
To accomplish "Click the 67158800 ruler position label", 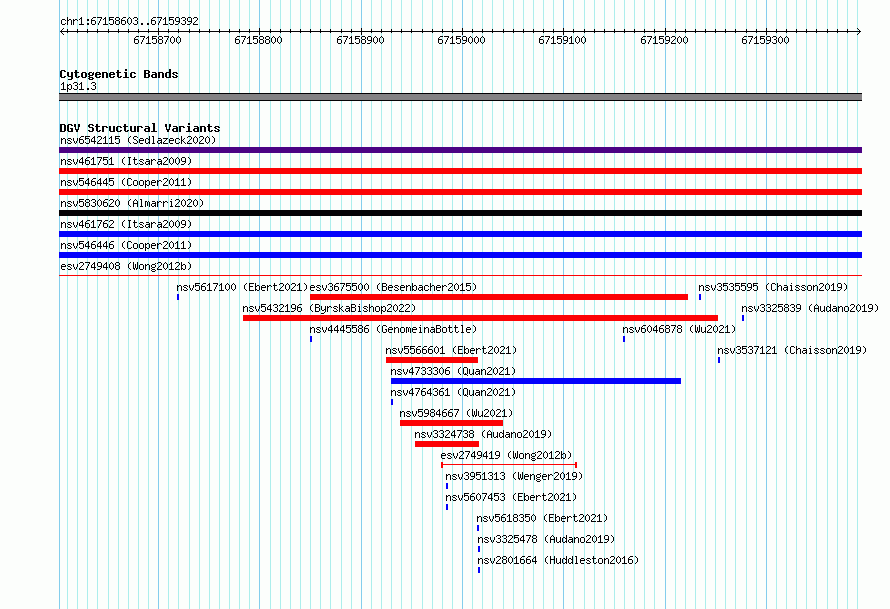I will [258, 40].
